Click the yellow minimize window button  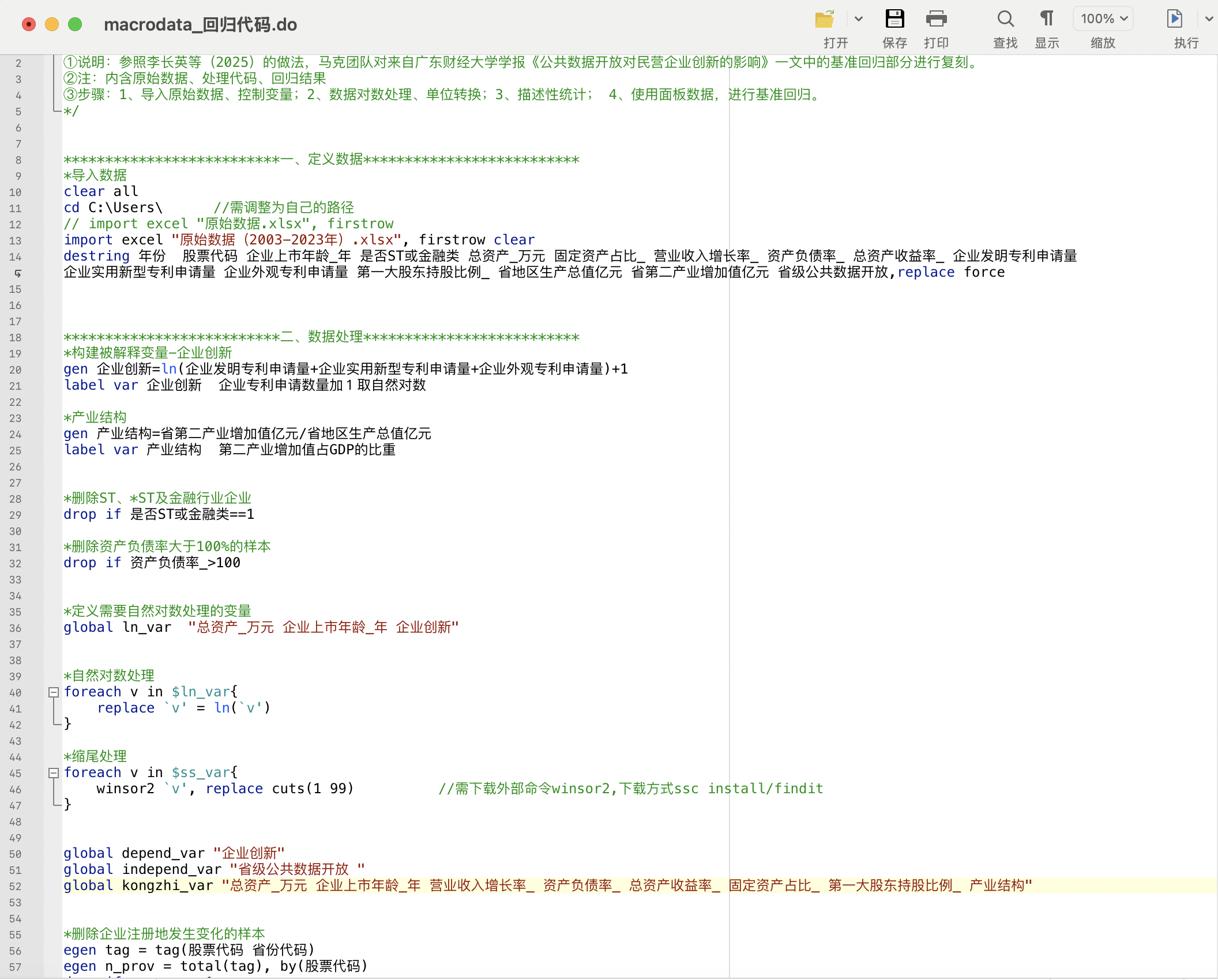[52, 24]
